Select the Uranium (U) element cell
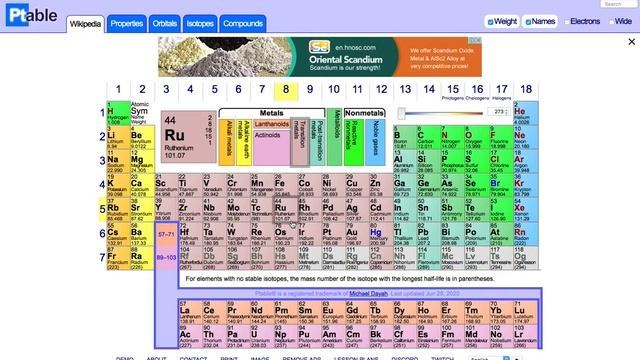The height and width of the screenshot is (360, 640). click(x=262, y=337)
